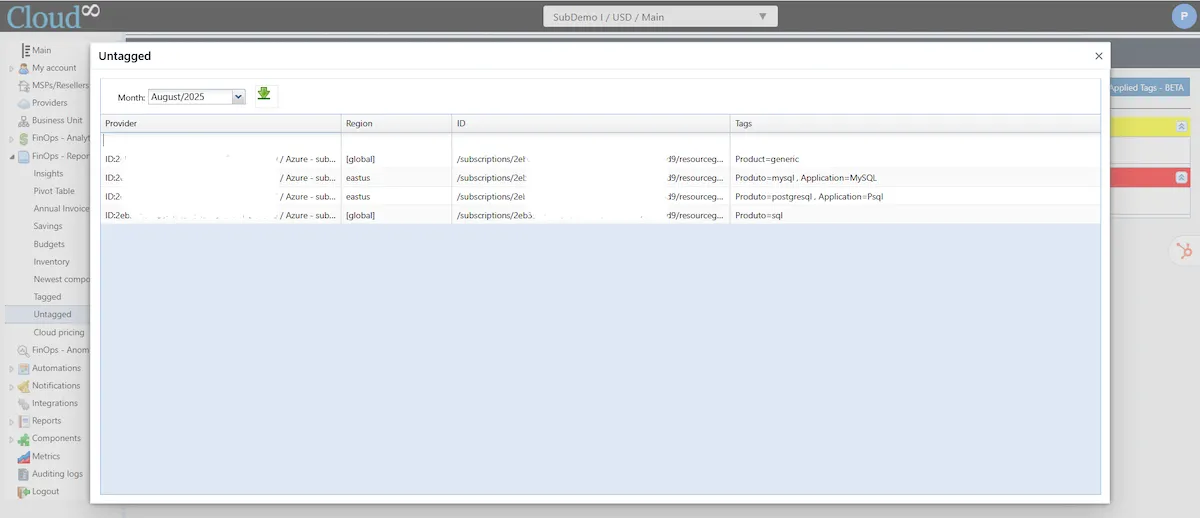
Task: Click the green download export icon
Action: 264,94
